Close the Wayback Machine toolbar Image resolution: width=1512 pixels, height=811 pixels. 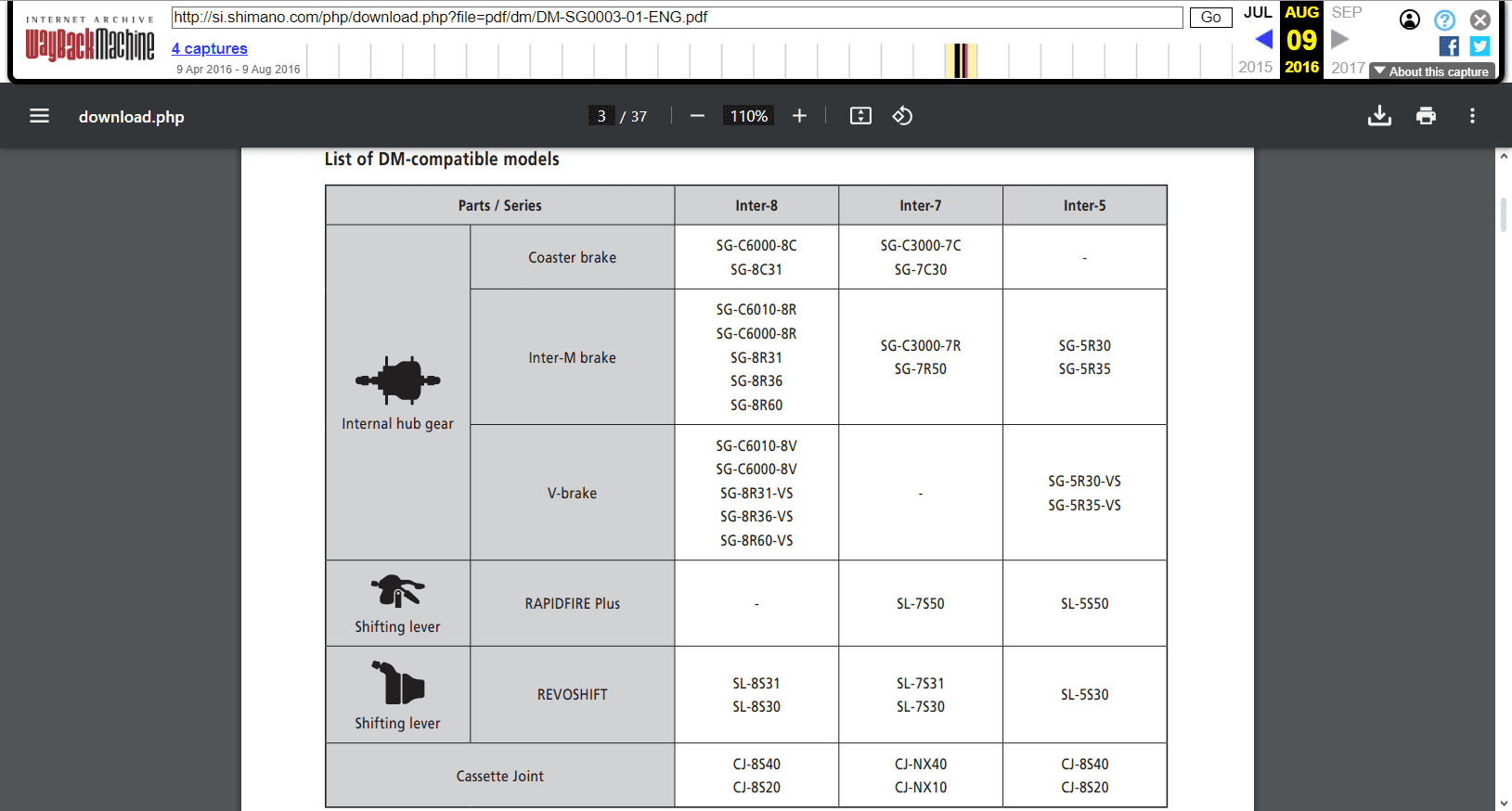[x=1480, y=19]
